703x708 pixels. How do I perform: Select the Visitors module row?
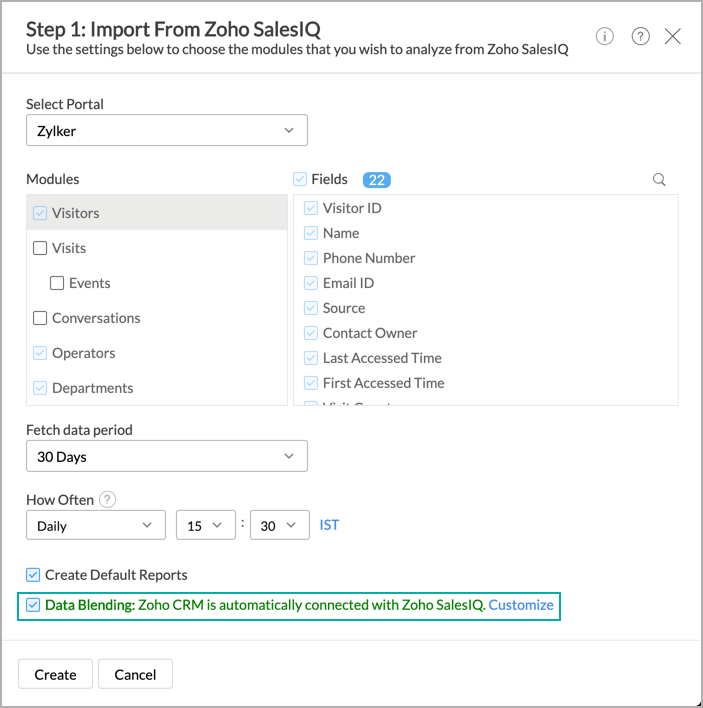[156, 213]
